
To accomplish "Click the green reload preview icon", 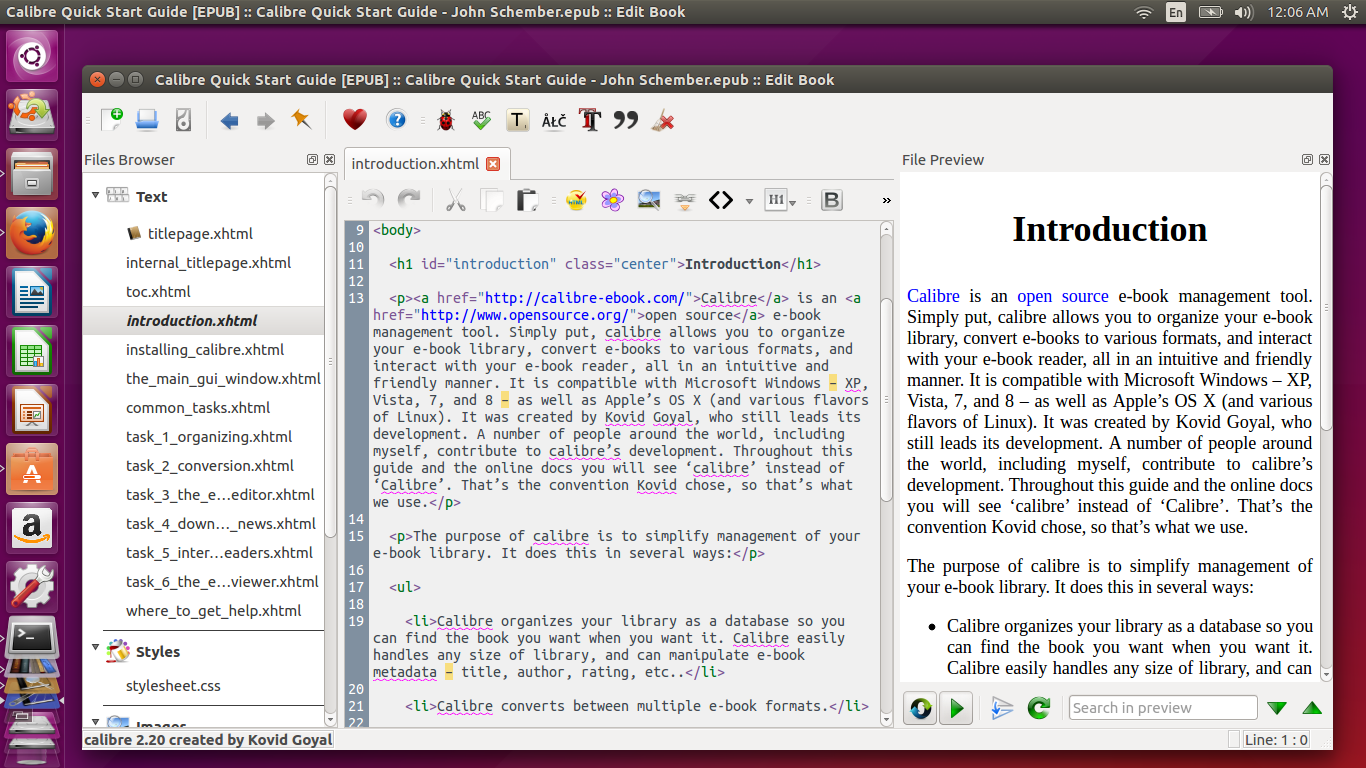I will (1039, 708).
